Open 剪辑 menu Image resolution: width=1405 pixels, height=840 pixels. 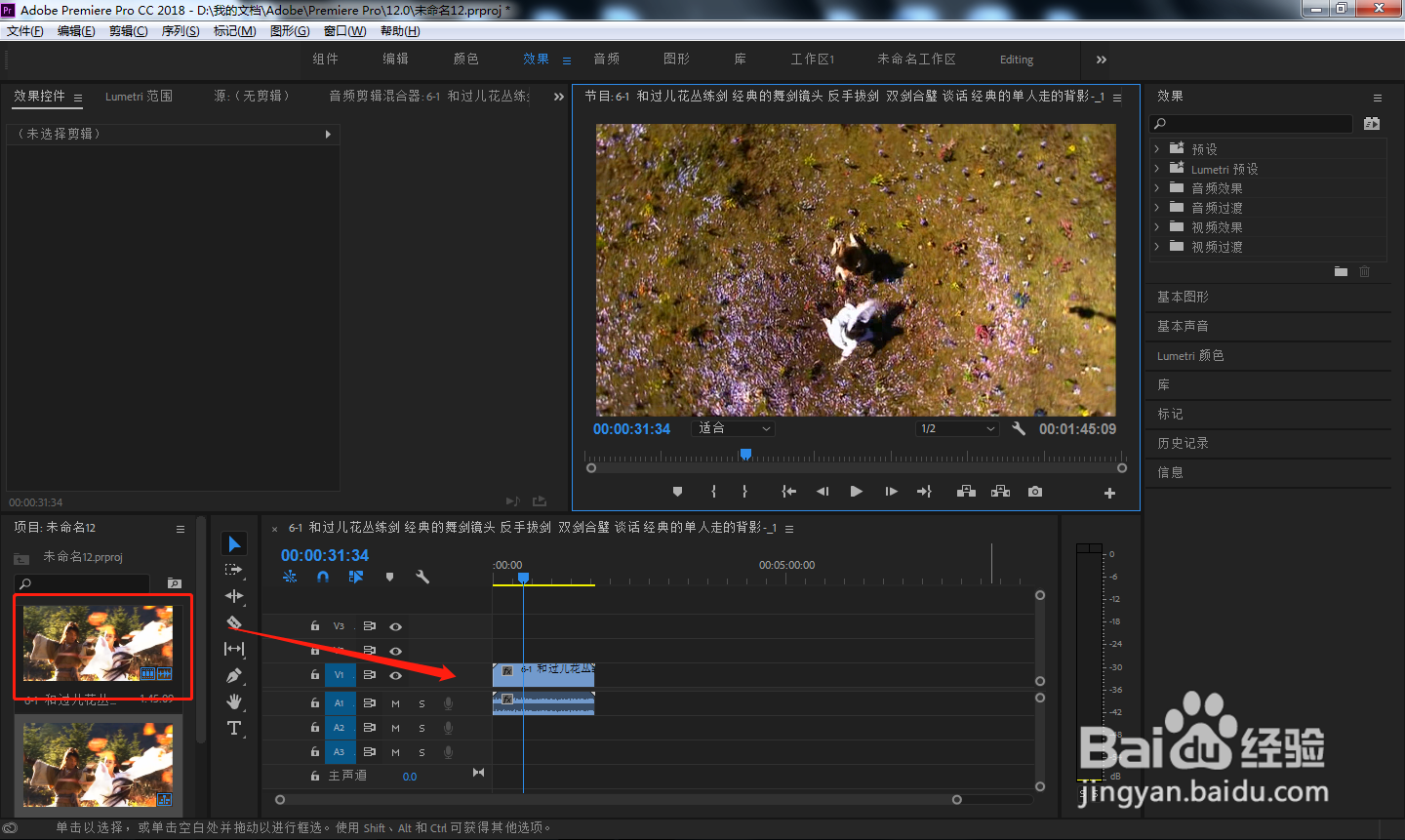128,31
